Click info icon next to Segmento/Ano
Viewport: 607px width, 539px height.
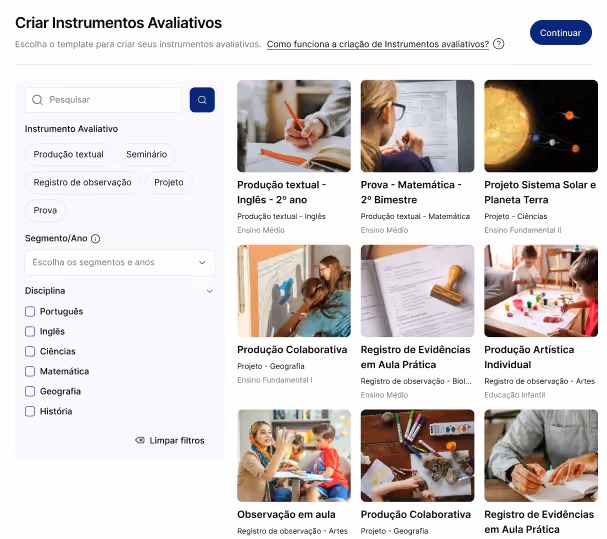pos(95,239)
